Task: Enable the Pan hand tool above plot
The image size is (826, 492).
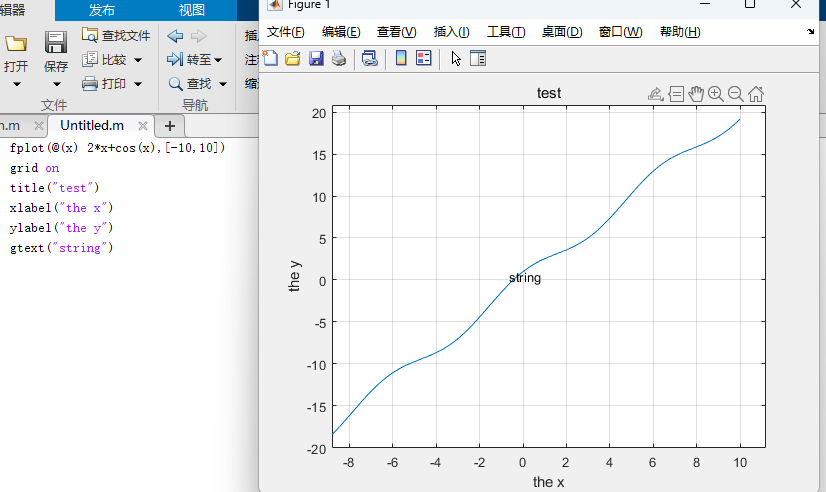Action: pyautogui.click(x=696, y=94)
